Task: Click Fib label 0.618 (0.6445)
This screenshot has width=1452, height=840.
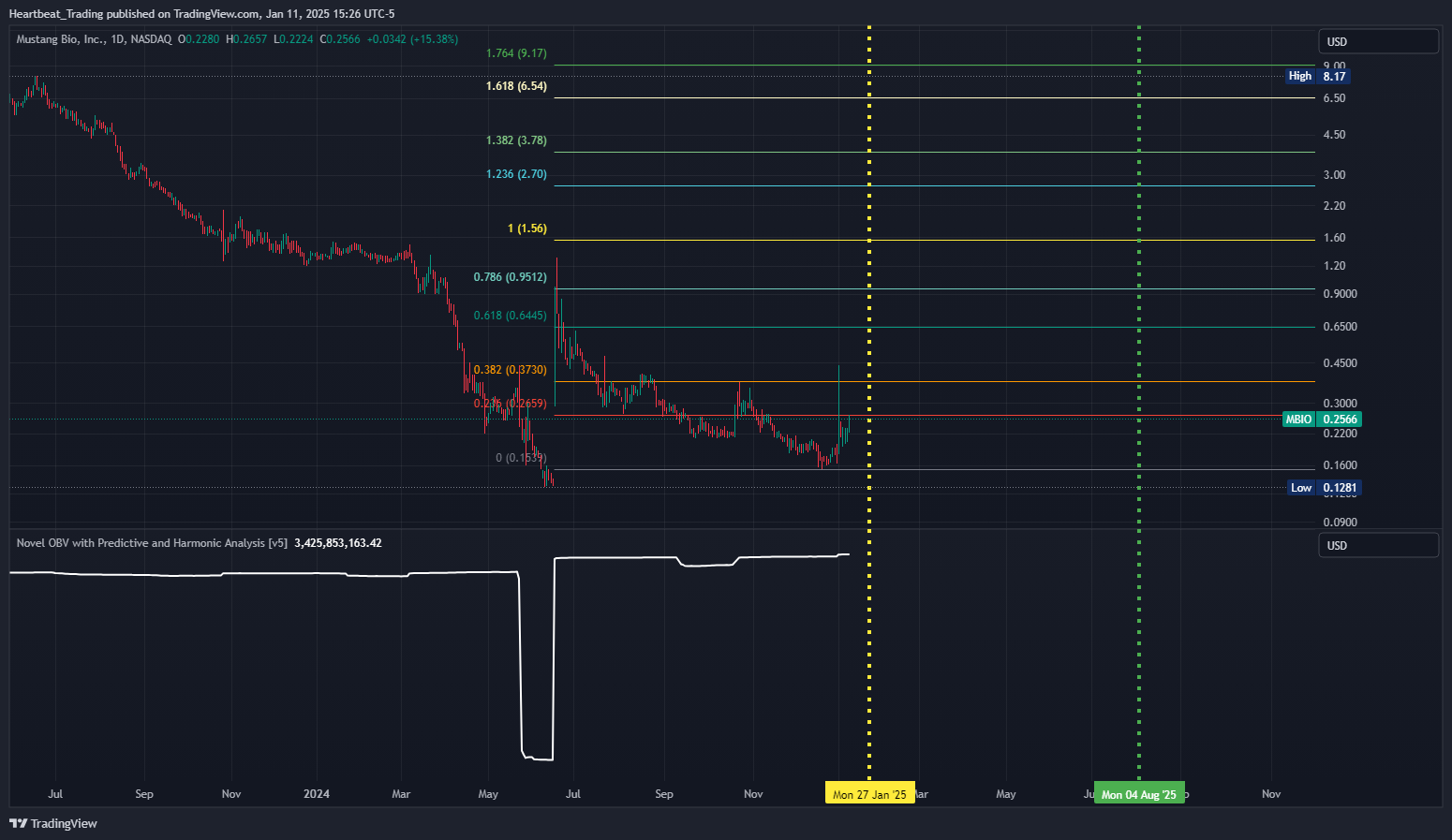Action: click(x=510, y=316)
